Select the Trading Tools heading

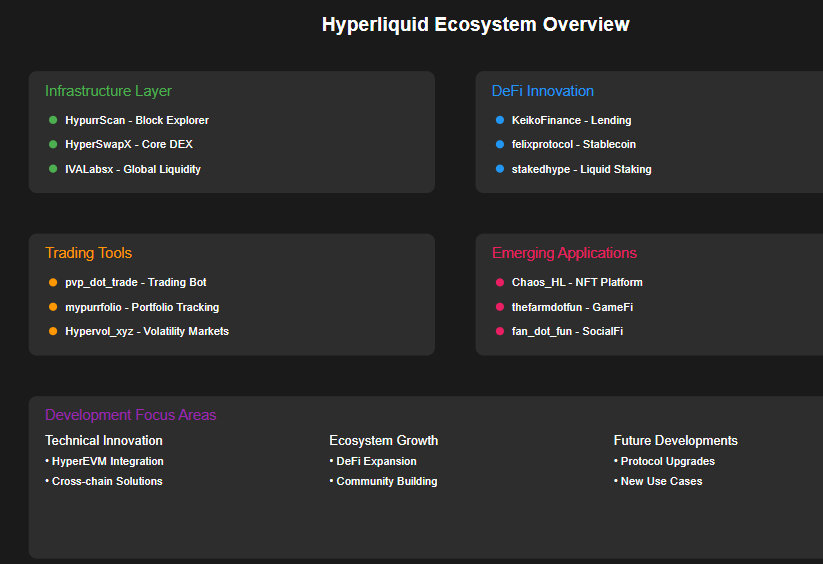click(x=88, y=253)
